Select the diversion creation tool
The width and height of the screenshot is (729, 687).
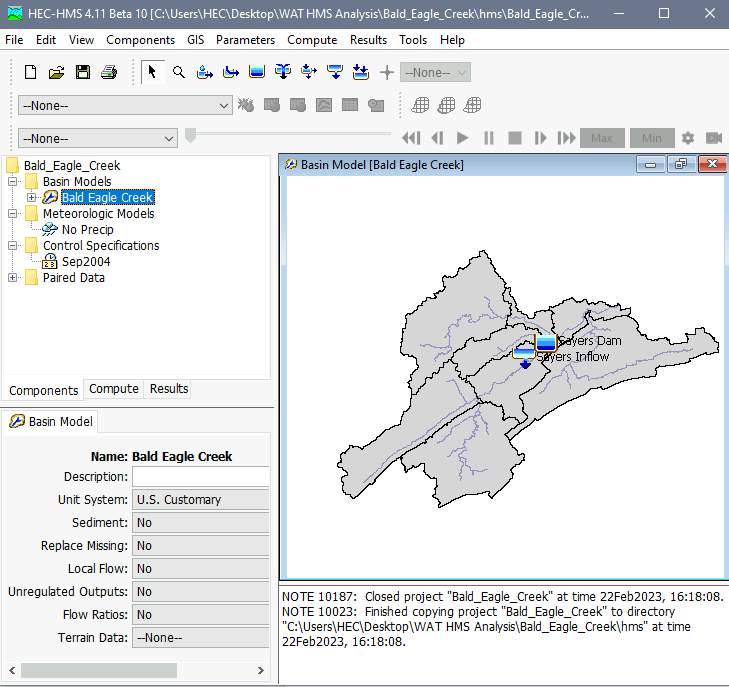(309, 73)
